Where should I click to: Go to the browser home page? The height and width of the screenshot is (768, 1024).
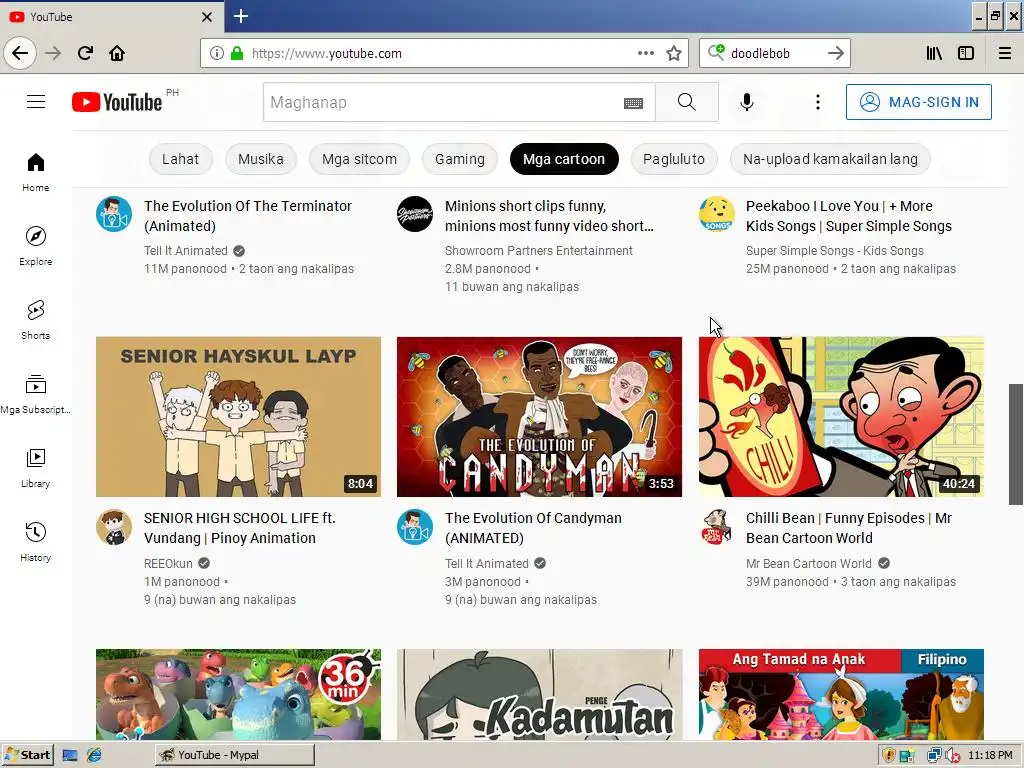click(117, 53)
